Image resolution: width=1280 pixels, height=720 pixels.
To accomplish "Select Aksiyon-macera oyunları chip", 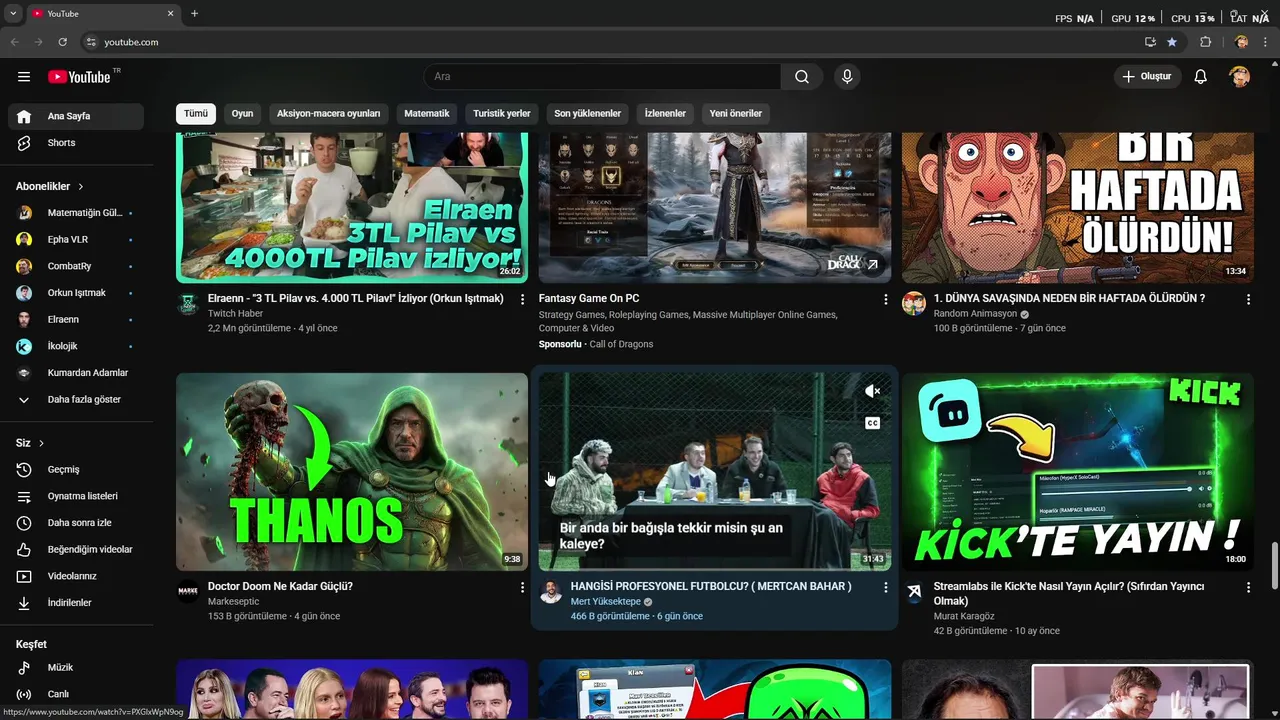I will 328,113.
